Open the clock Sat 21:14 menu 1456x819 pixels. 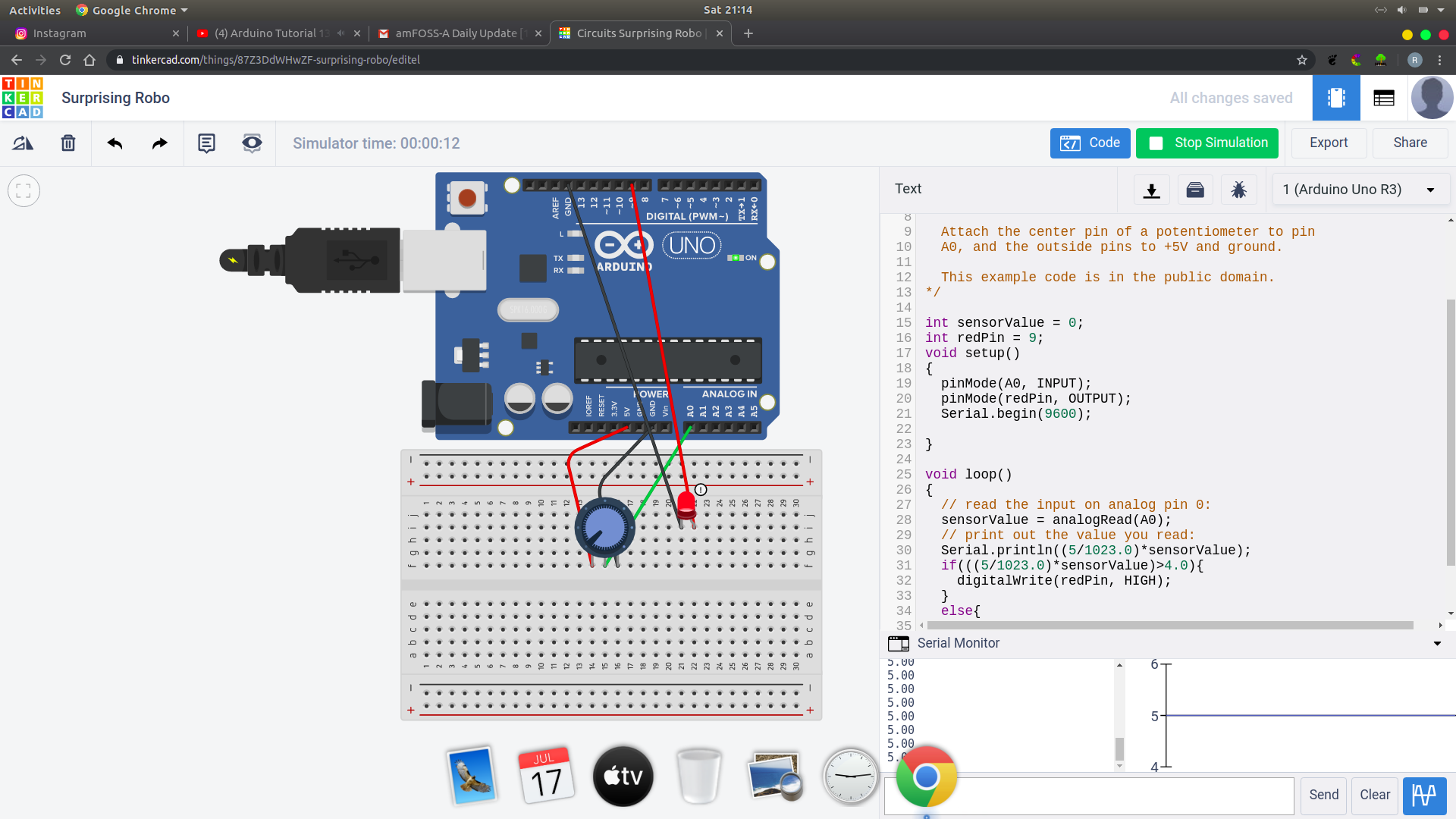tap(727, 10)
